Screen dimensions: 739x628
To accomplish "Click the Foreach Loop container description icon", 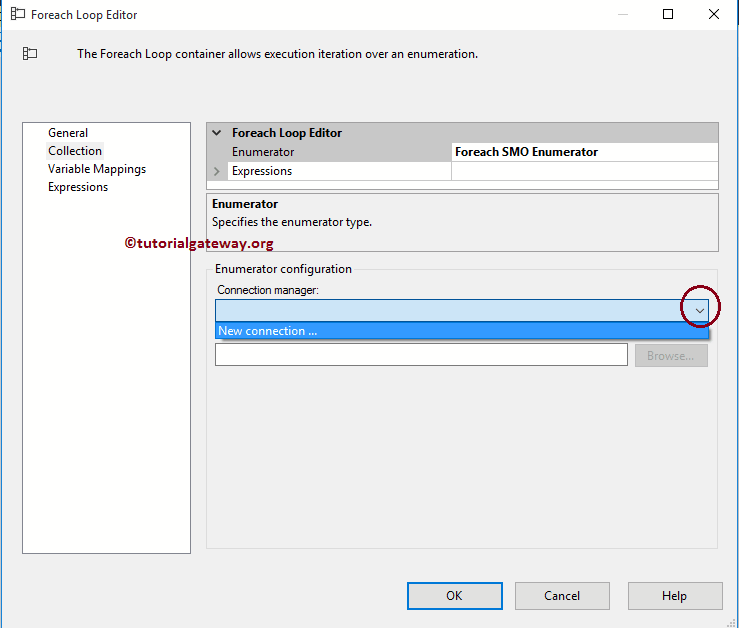I will pos(30,54).
